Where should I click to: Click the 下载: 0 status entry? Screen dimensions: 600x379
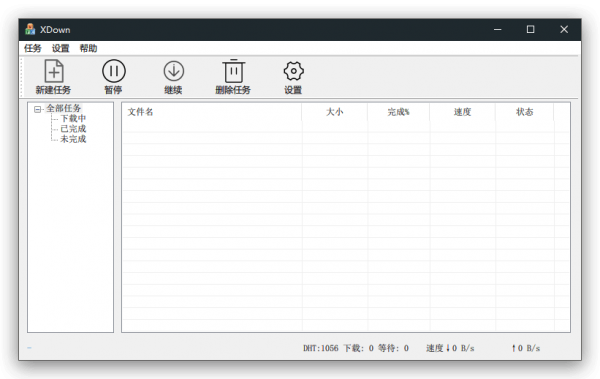coord(359,348)
